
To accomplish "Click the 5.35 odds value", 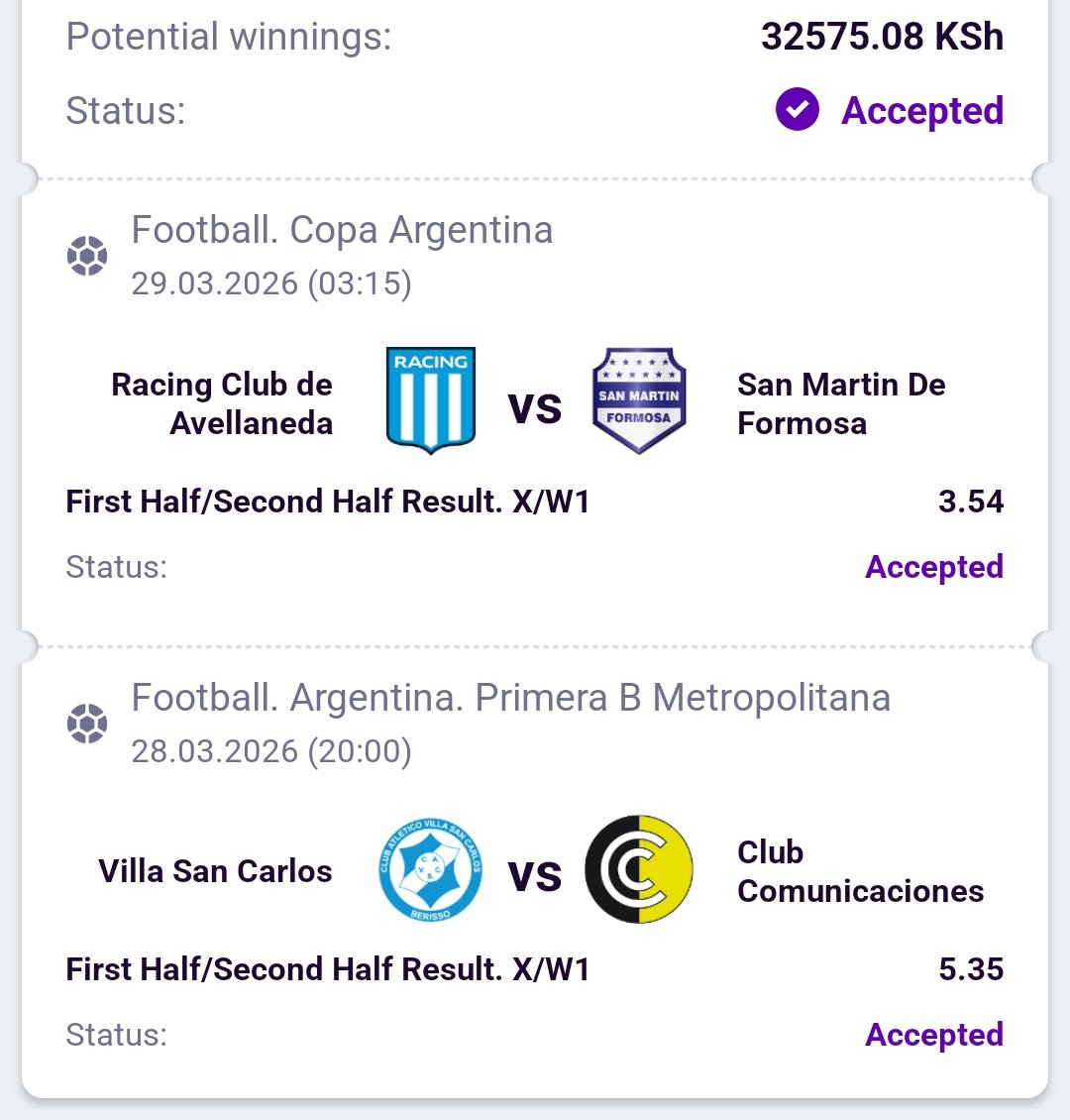I will 971,969.
